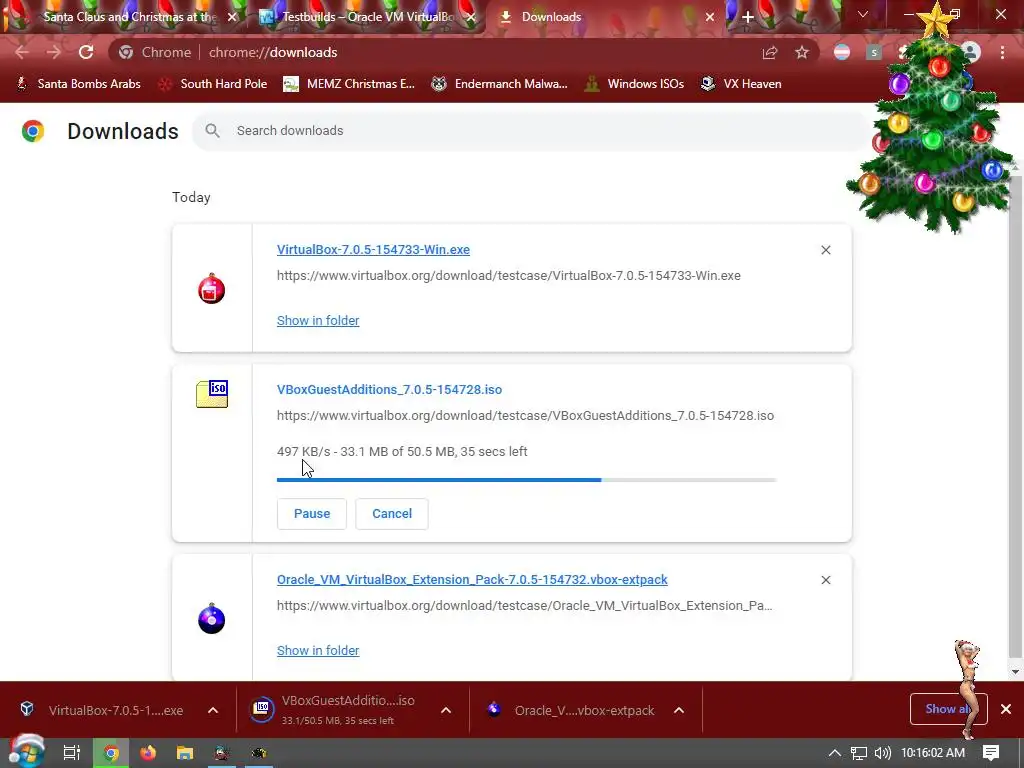Go forward to the next page
This screenshot has width=1024, height=768.
[x=54, y=52]
